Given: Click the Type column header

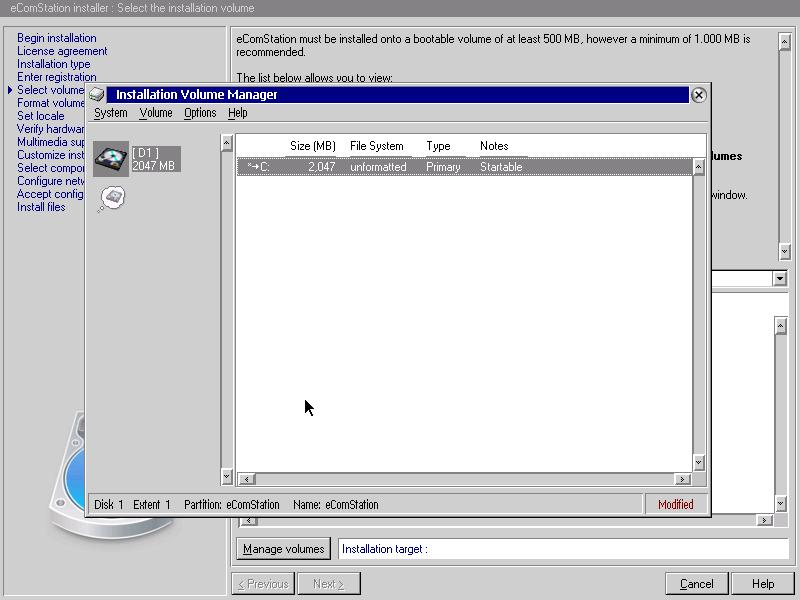Looking at the screenshot, I should 438,146.
